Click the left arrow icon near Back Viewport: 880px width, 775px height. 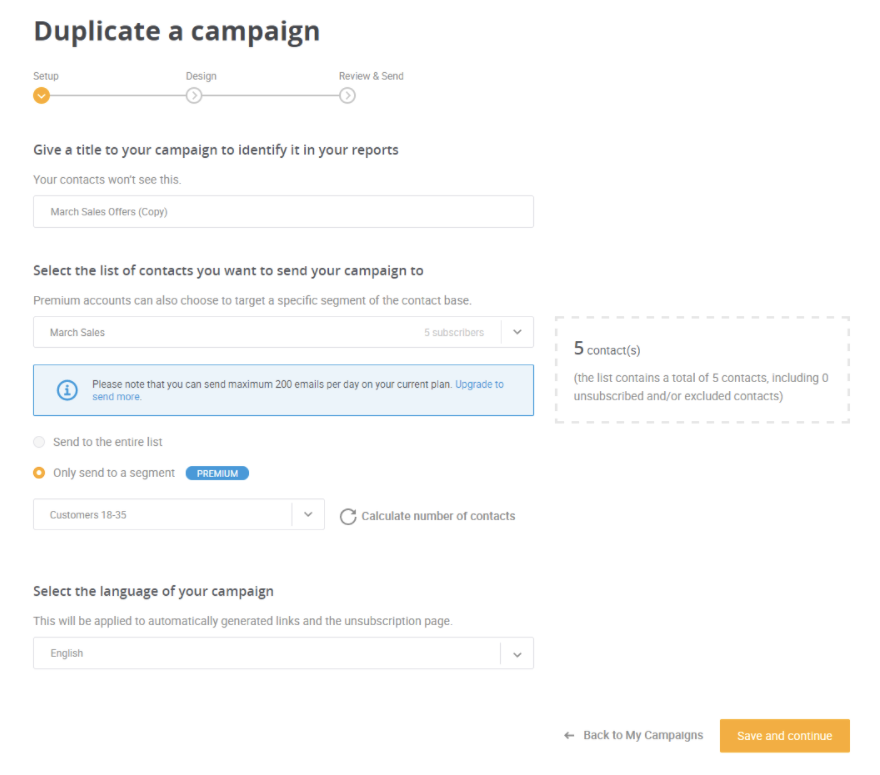coord(569,735)
